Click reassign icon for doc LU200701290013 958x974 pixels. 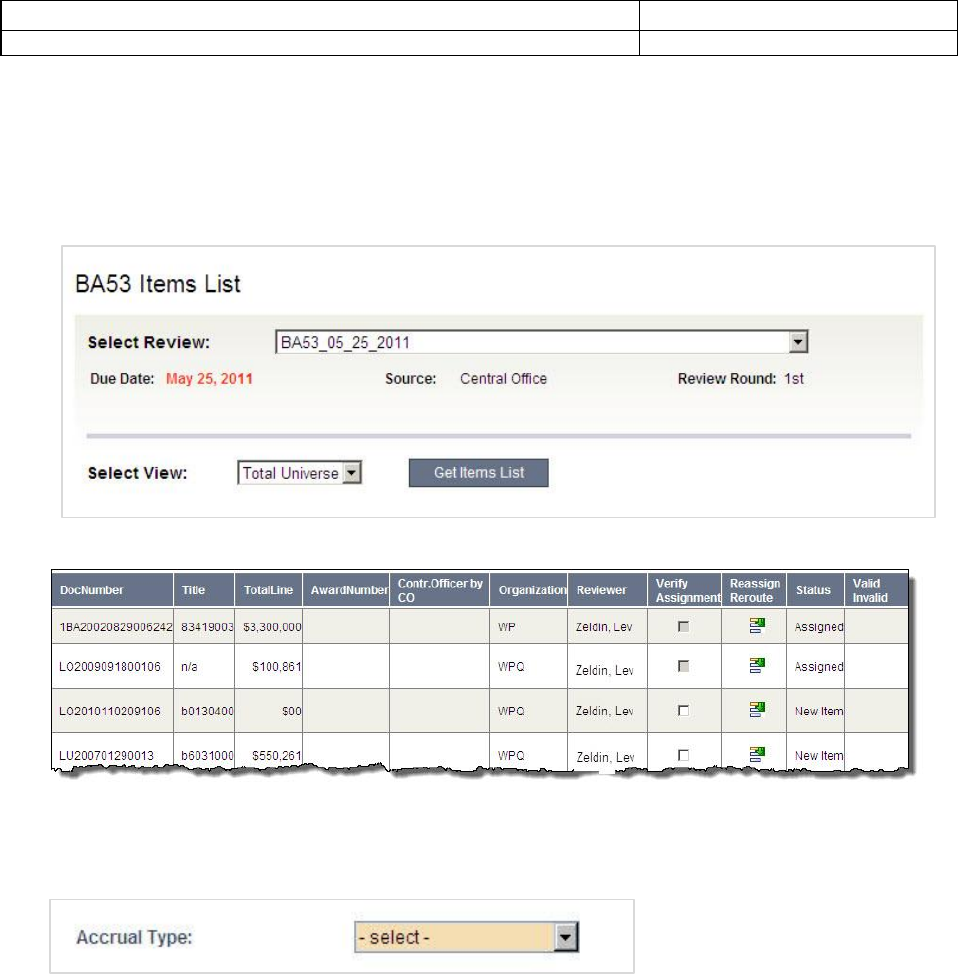757,754
